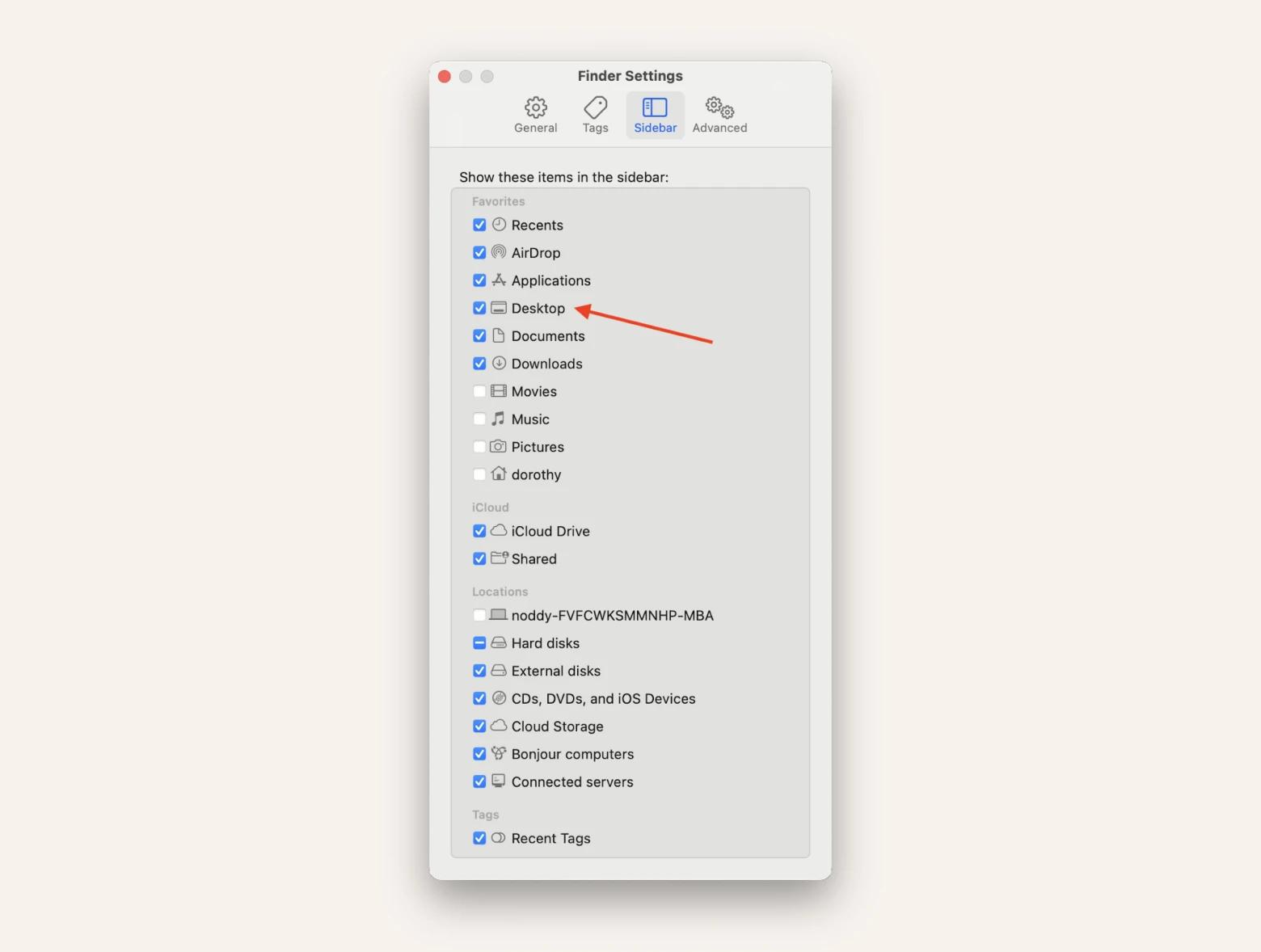Uncheck the Connected servers checkbox
The image size is (1261, 952).
click(479, 781)
